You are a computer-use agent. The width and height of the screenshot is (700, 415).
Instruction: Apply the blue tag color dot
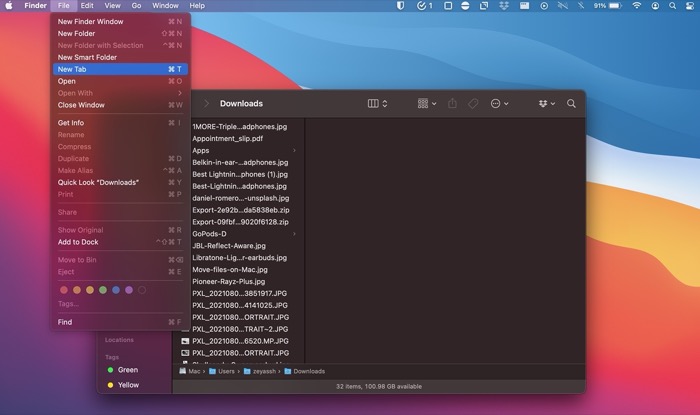pos(115,290)
